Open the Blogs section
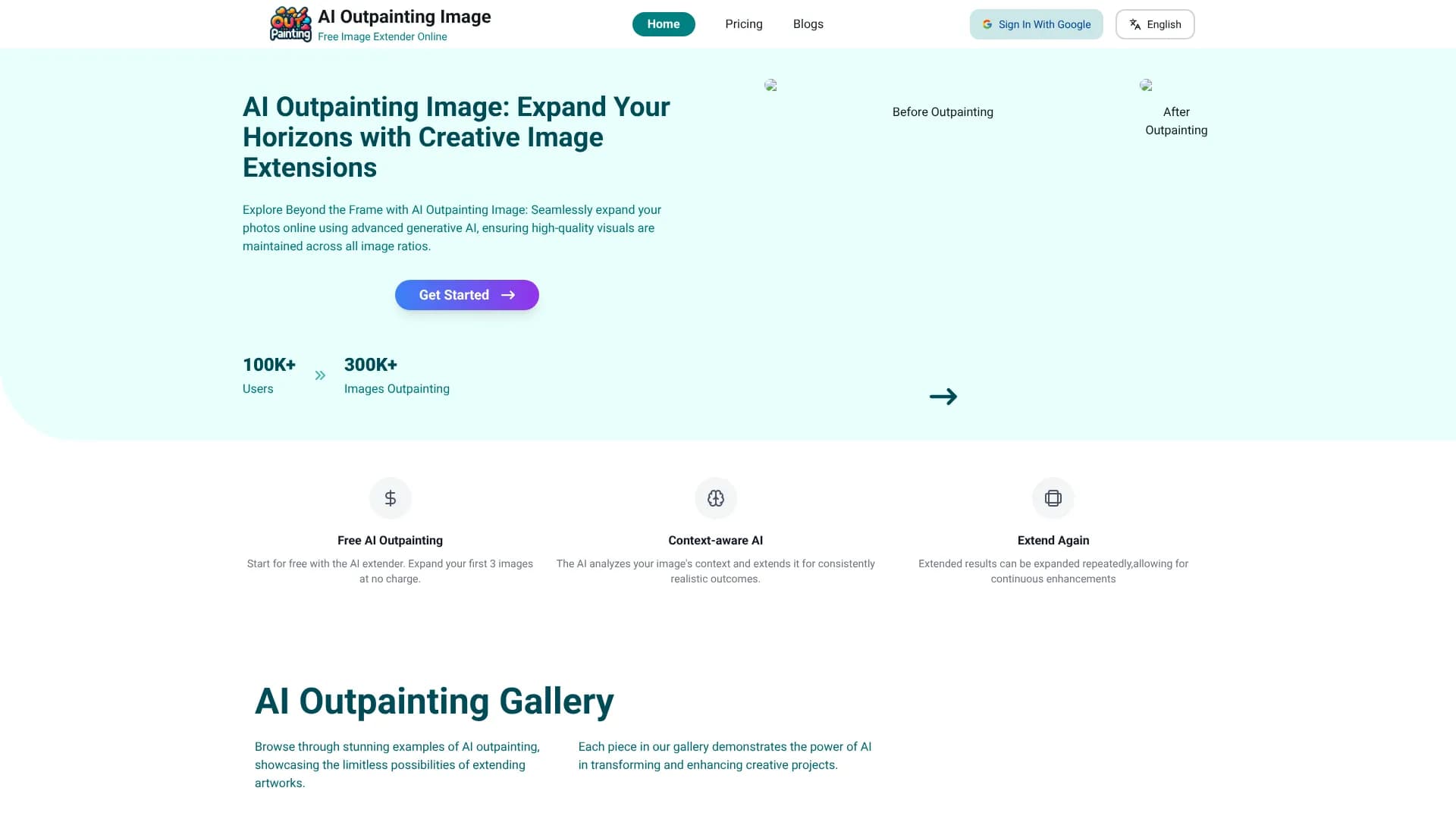The width and height of the screenshot is (1456, 819). click(x=808, y=24)
